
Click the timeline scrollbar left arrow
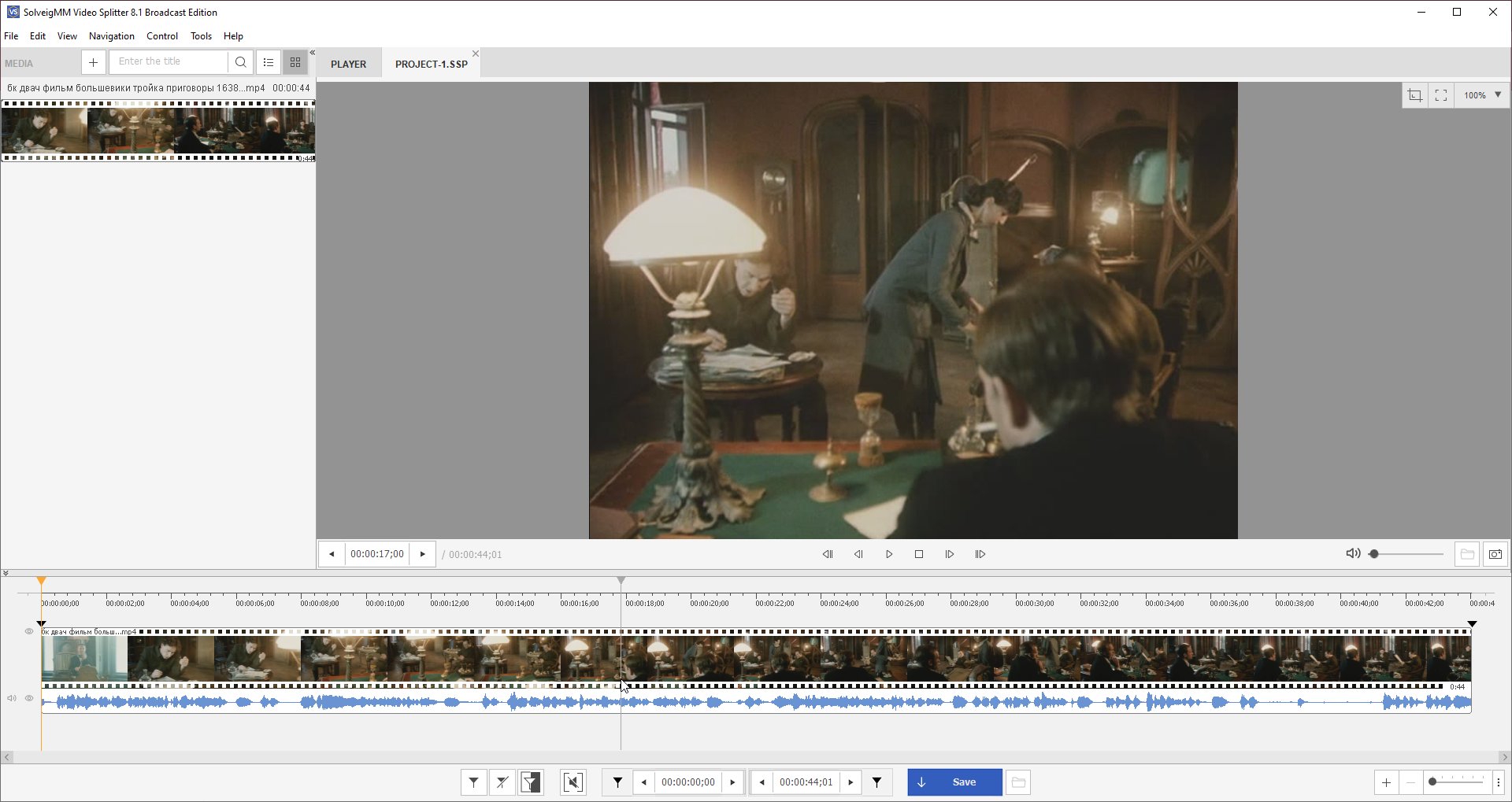pos(7,757)
